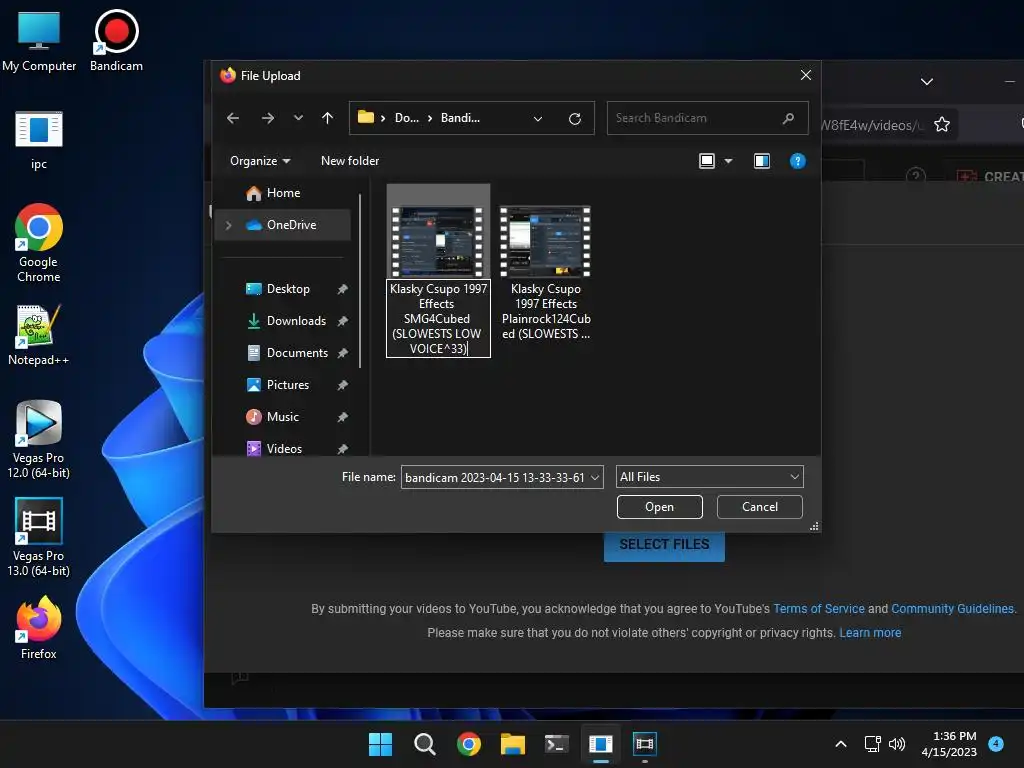1024x768 pixels.
Task: Click pin icon beside Downloads
Action: click(342, 321)
